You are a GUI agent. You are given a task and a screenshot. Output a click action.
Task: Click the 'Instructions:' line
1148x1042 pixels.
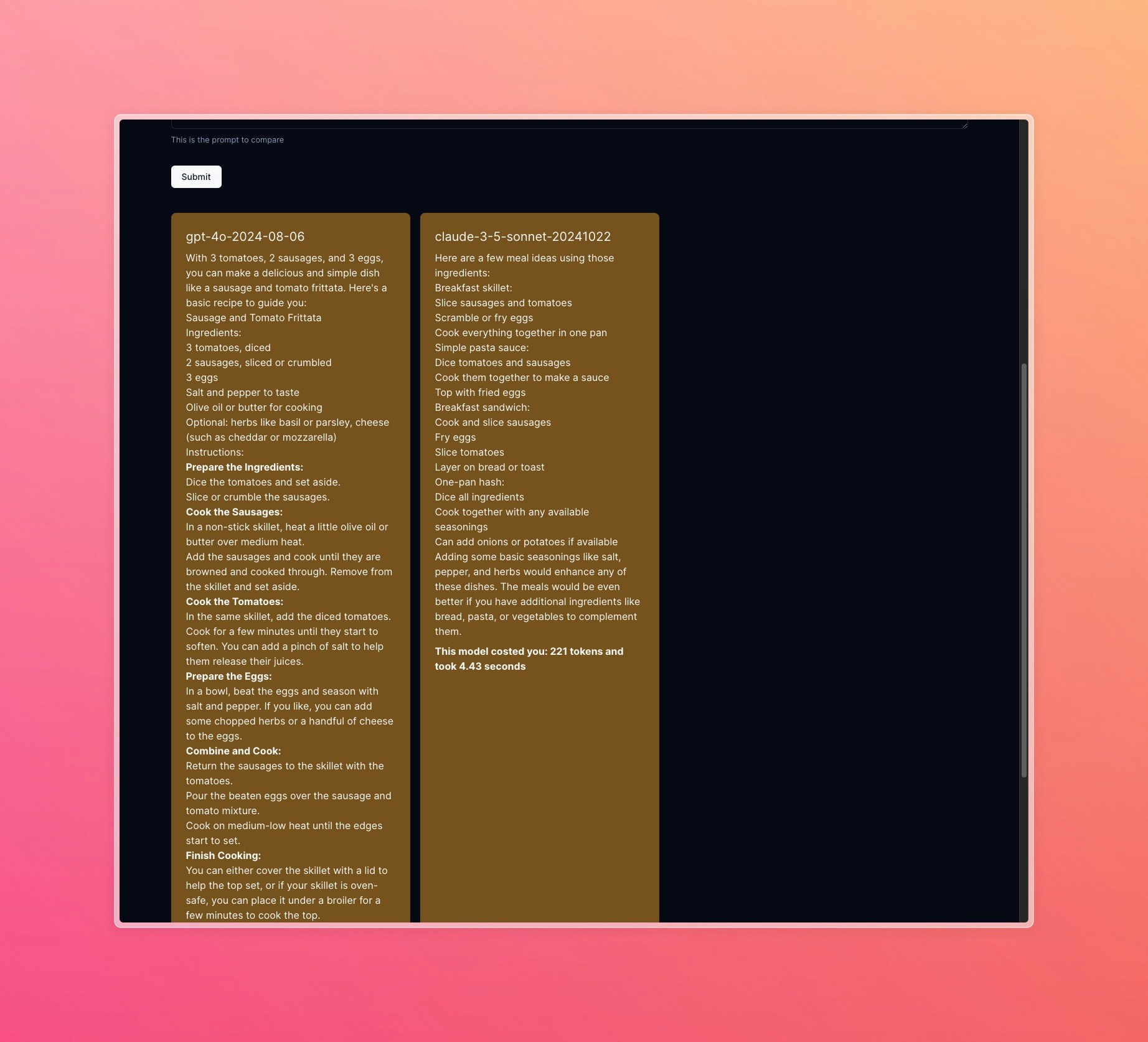pyautogui.click(x=215, y=452)
